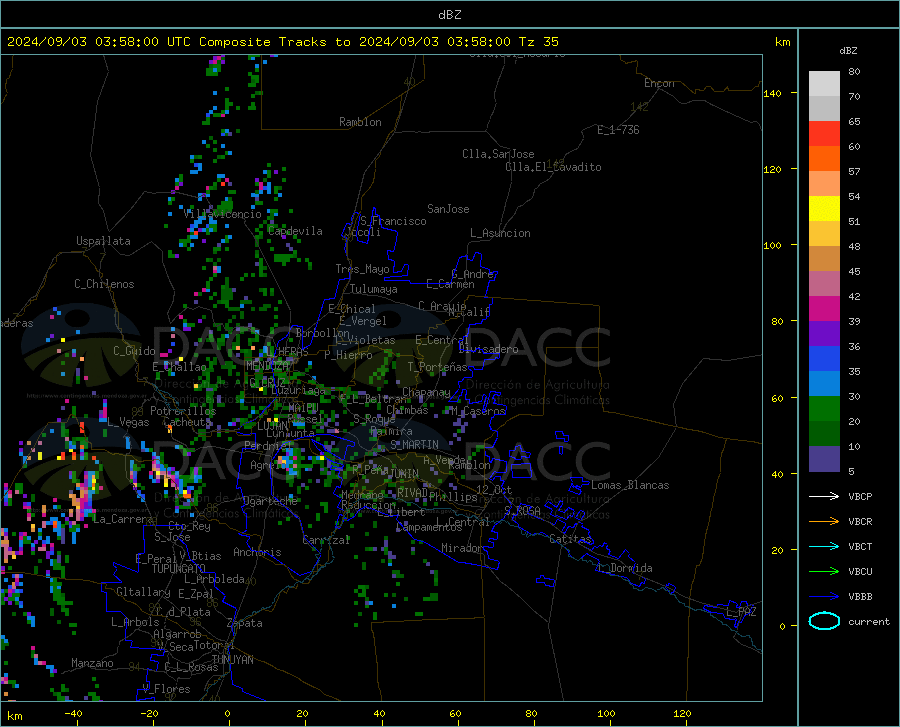The image size is (900, 727).
Task: Click the 'L_Dormida' map label
Action: pos(625,568)
